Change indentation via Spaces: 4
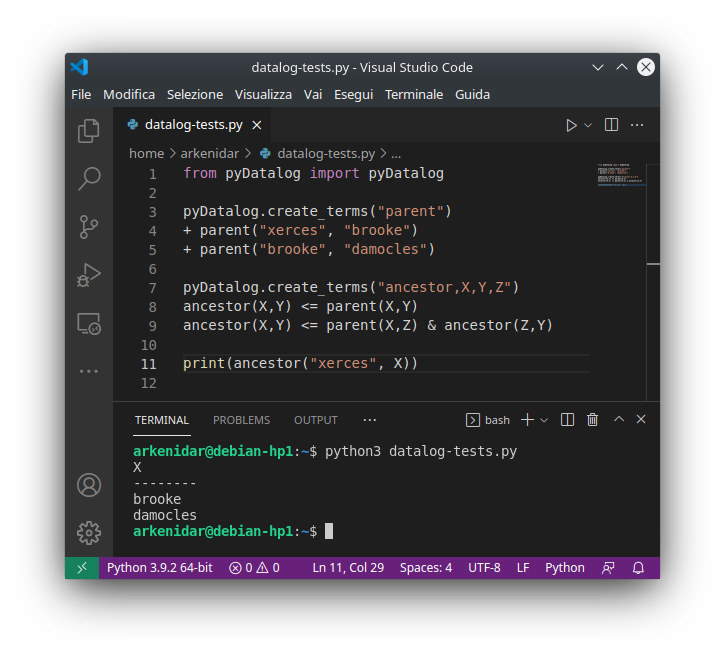The width and height of the screenshot is (725, 656). pos(426,568)
